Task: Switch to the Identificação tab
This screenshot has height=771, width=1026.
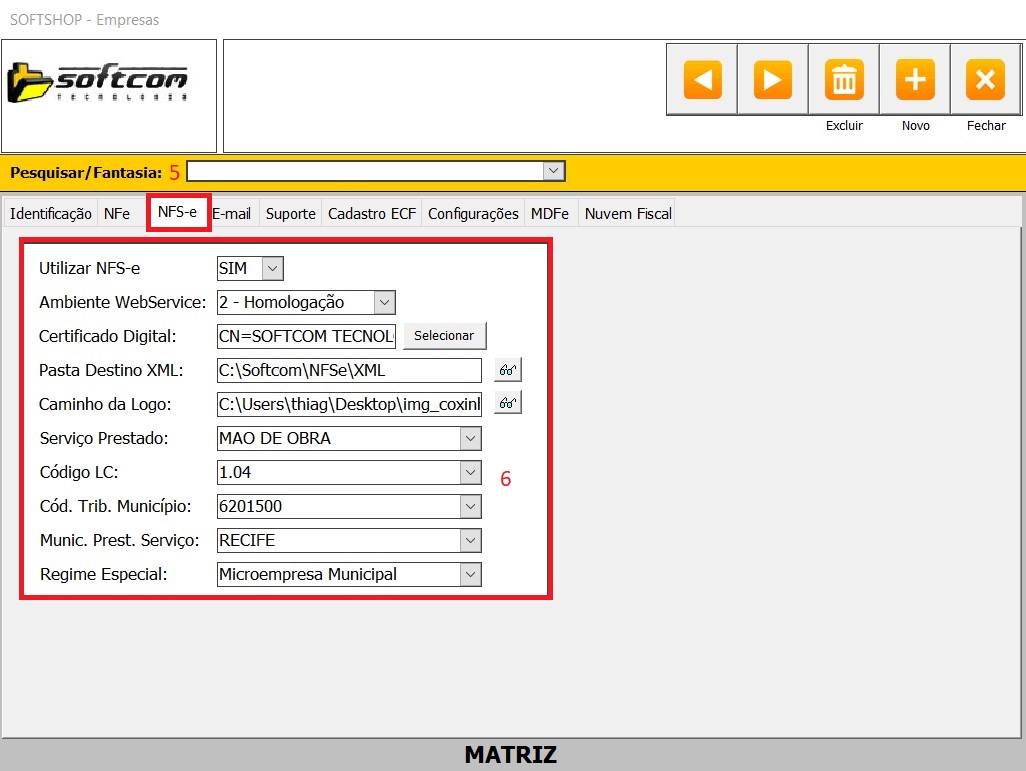Action: (51, 213)
